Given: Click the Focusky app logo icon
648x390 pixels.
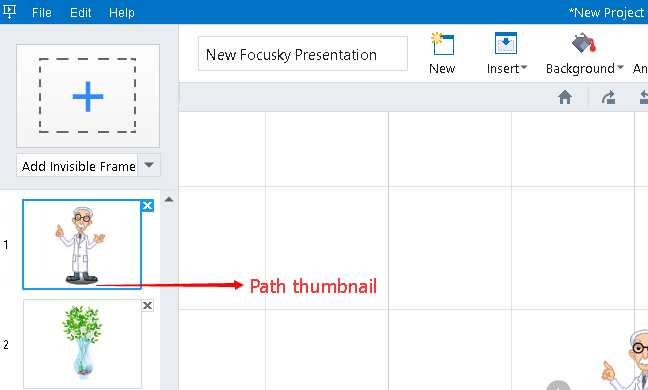Looking at the screenshot, I should 10,11.
